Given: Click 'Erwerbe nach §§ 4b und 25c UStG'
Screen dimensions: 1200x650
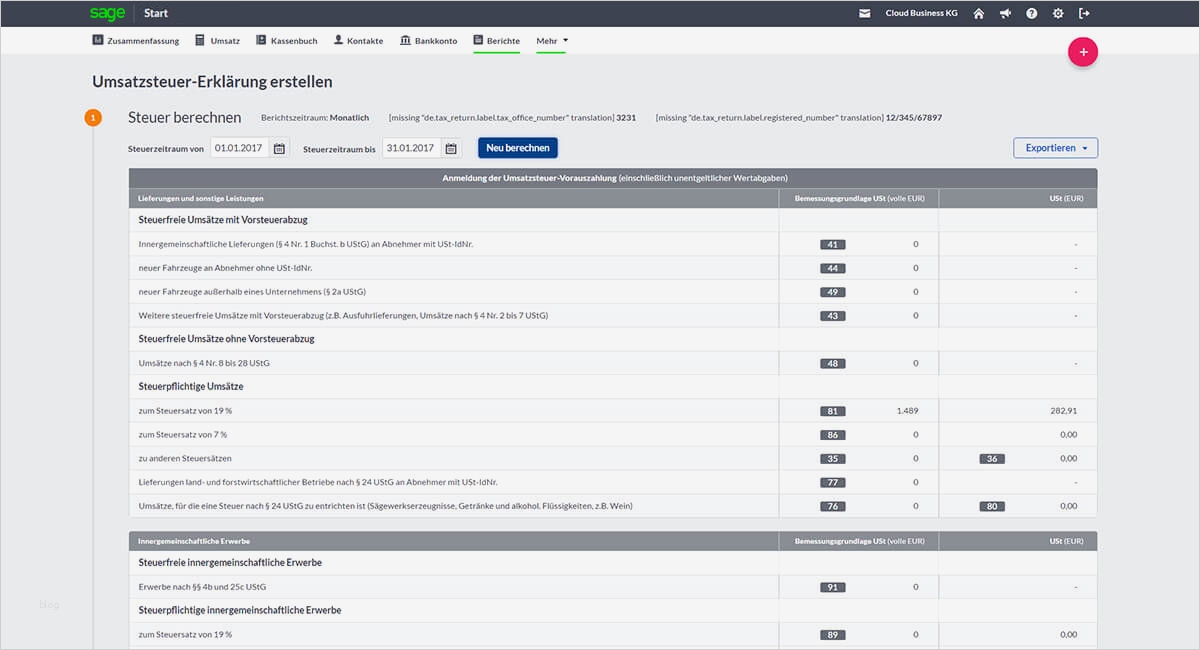Looking at the screenshot, I should click(x=202, y=587).
